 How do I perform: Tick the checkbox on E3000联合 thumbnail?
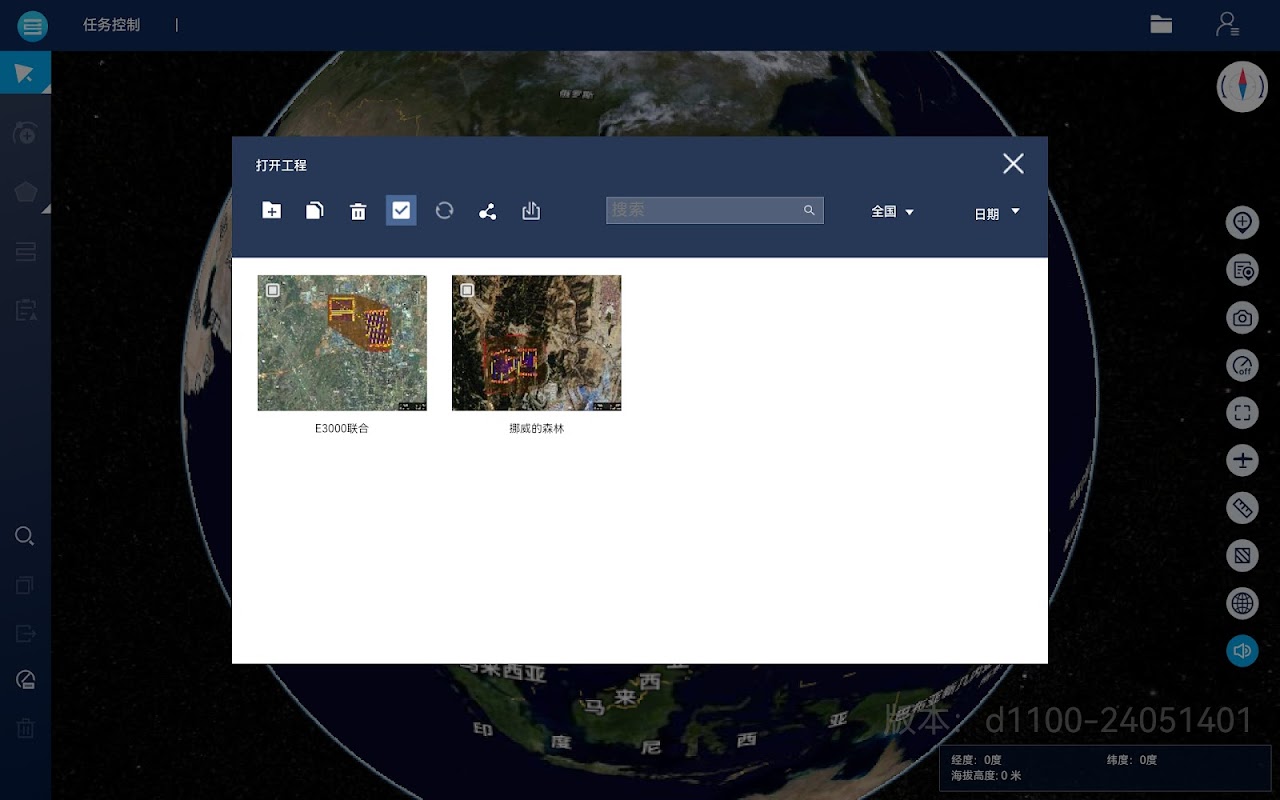pos(273,290)
